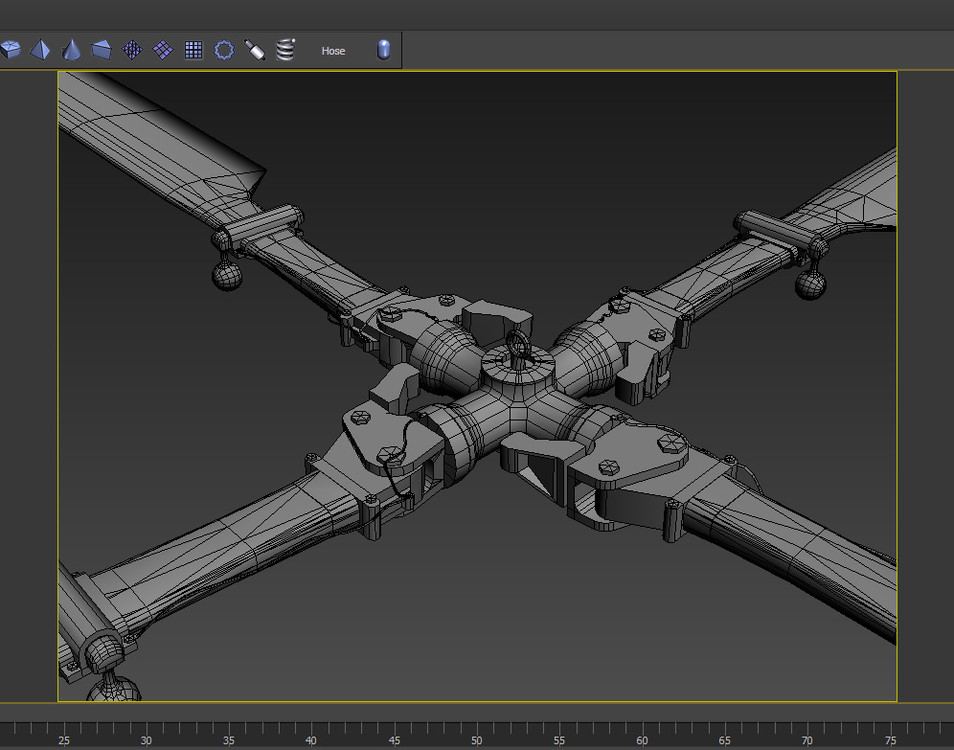Image resolution: width=954 pixels, height=750 pixels.
Task: Pick the sphere weight on upper-right blade
Action: tap(810, 284)
